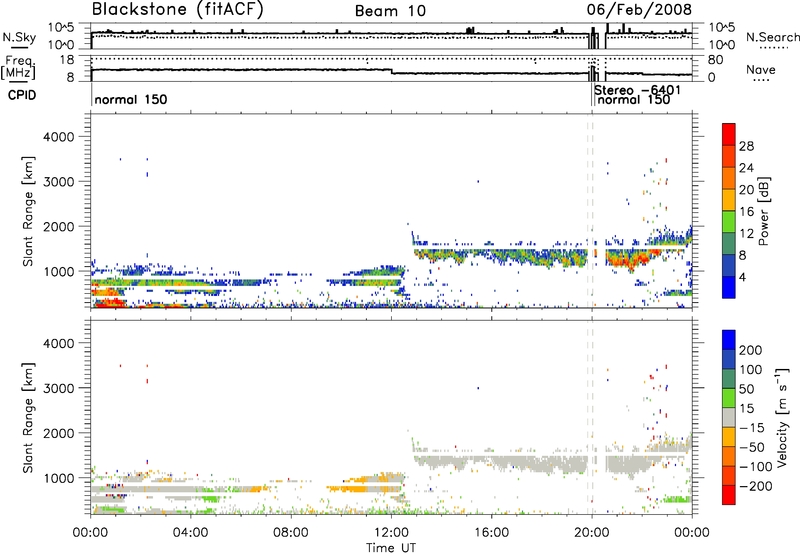This screenshot has height=554, width=800.
Task: Click the 'Freq. [MHz]' axis label
Action: click(19, 68)
